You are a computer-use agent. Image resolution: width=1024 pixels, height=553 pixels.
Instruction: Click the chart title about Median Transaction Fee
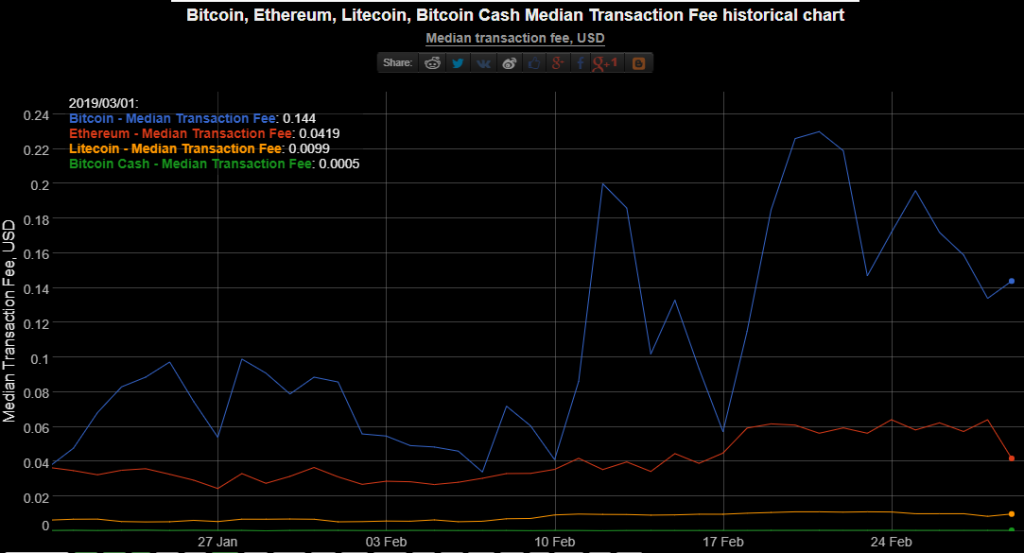pos(515,15)
